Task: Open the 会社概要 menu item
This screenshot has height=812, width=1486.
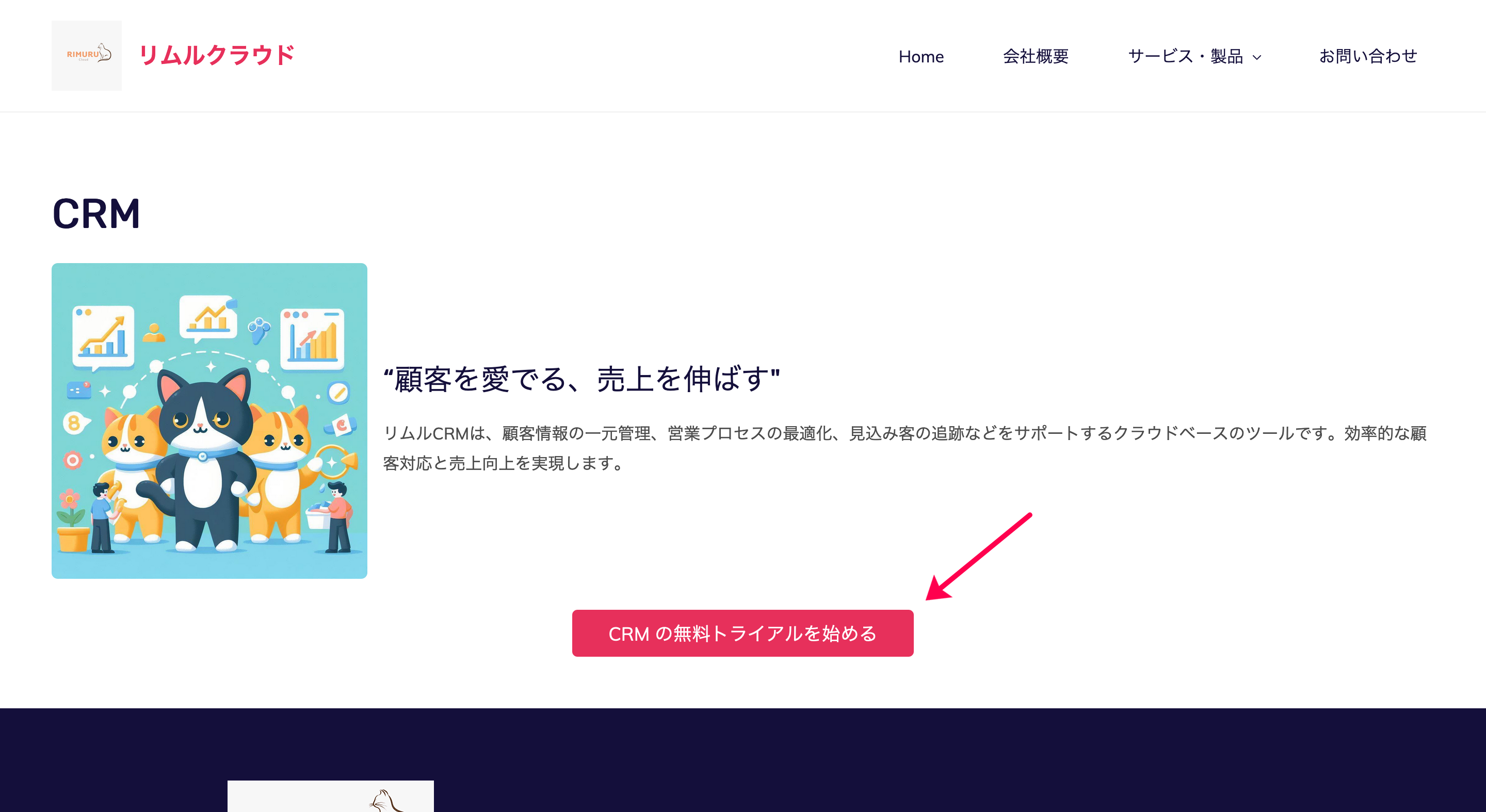Action: pyautogui.click(x=1036, y=57)
